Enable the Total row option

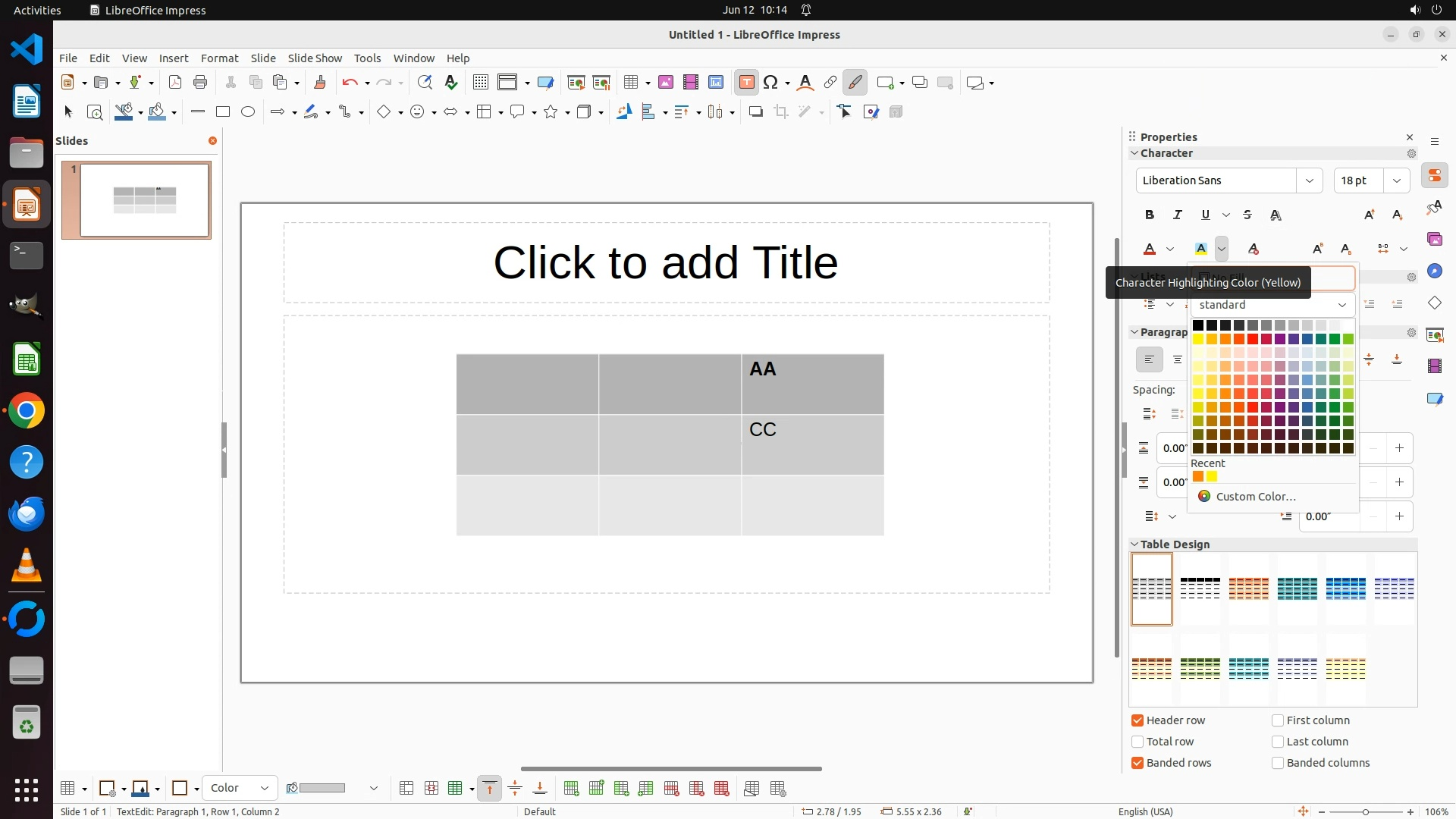1137,742
